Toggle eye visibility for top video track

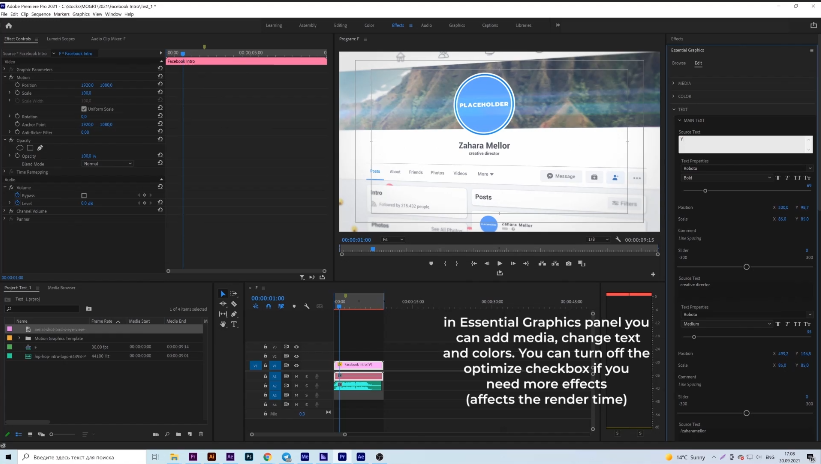tap(296, 347)
